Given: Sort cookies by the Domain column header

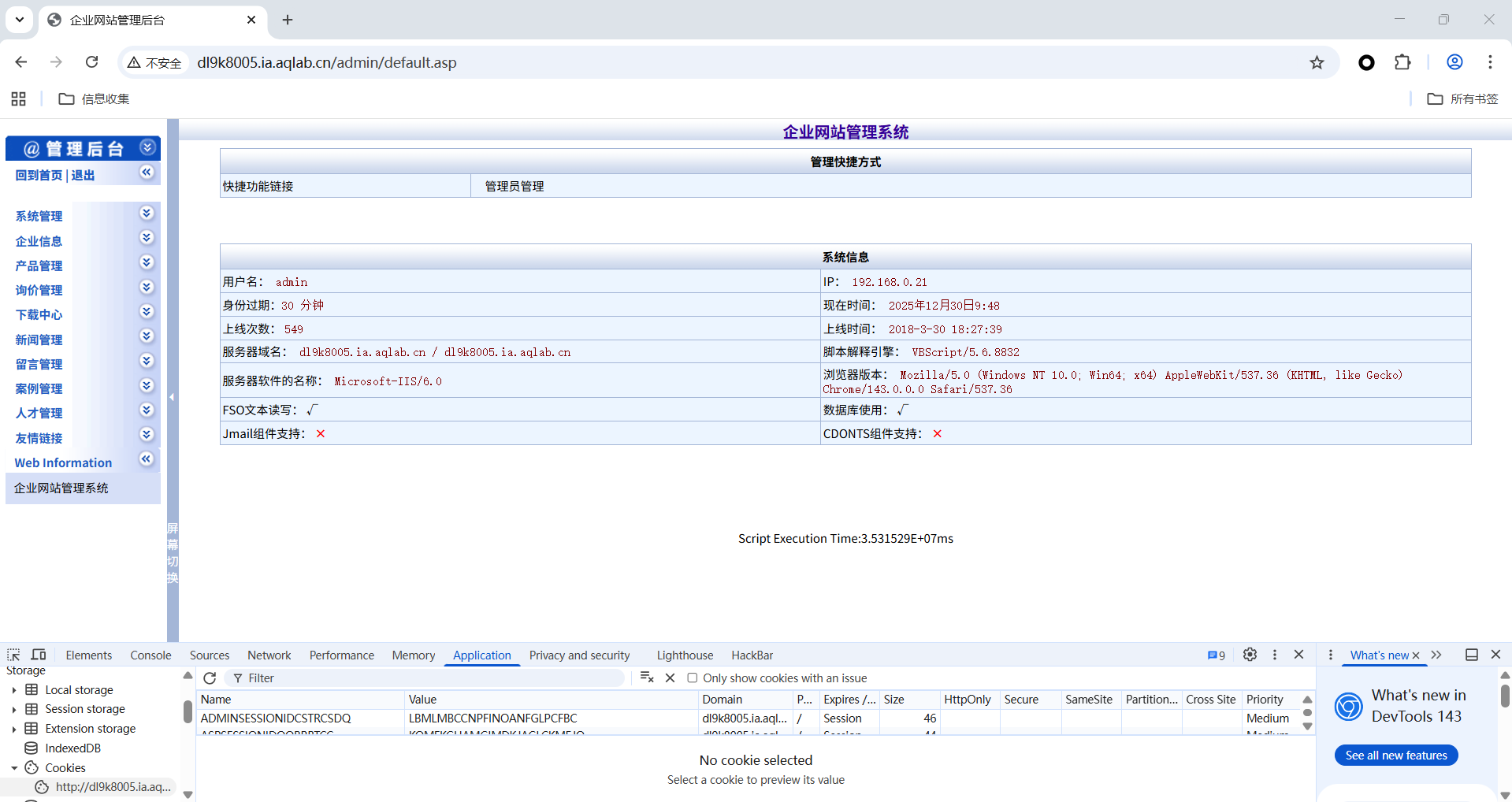Looking at the screenshot, I should coord(745,700).
